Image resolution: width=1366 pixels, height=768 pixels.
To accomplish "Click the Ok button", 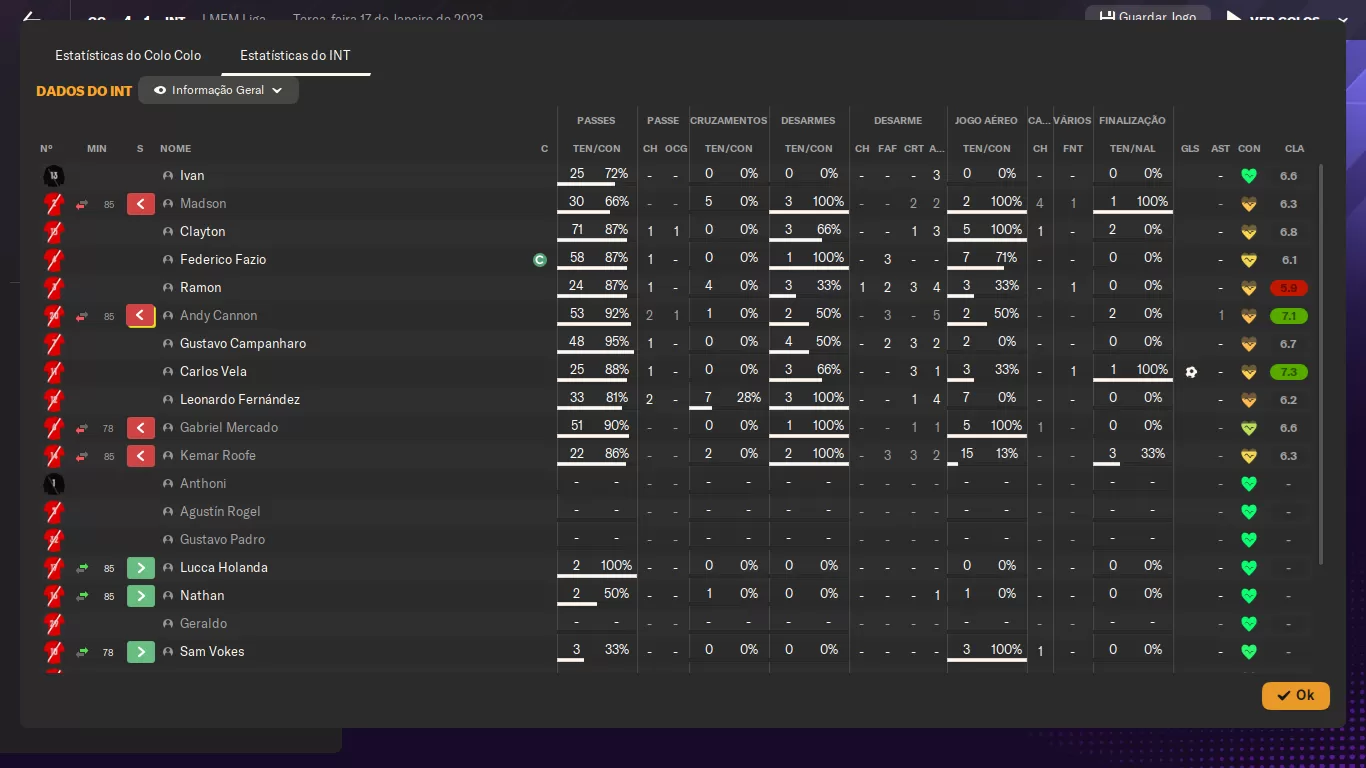I will click(1296, 695).
